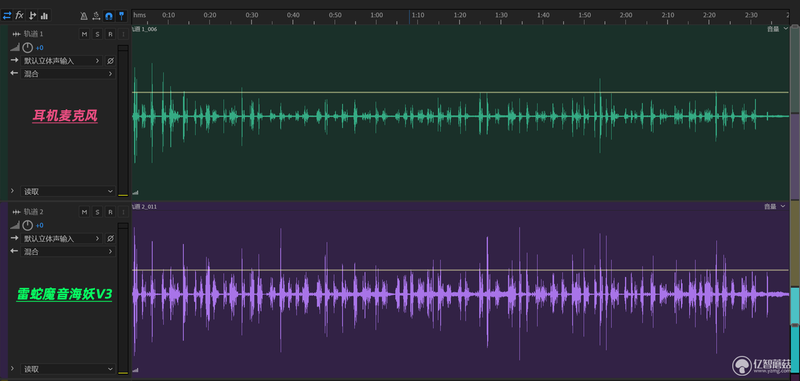This screenshot has height=381, width=800.
Task: Open the fx effects view
Action: pos(19,16)
